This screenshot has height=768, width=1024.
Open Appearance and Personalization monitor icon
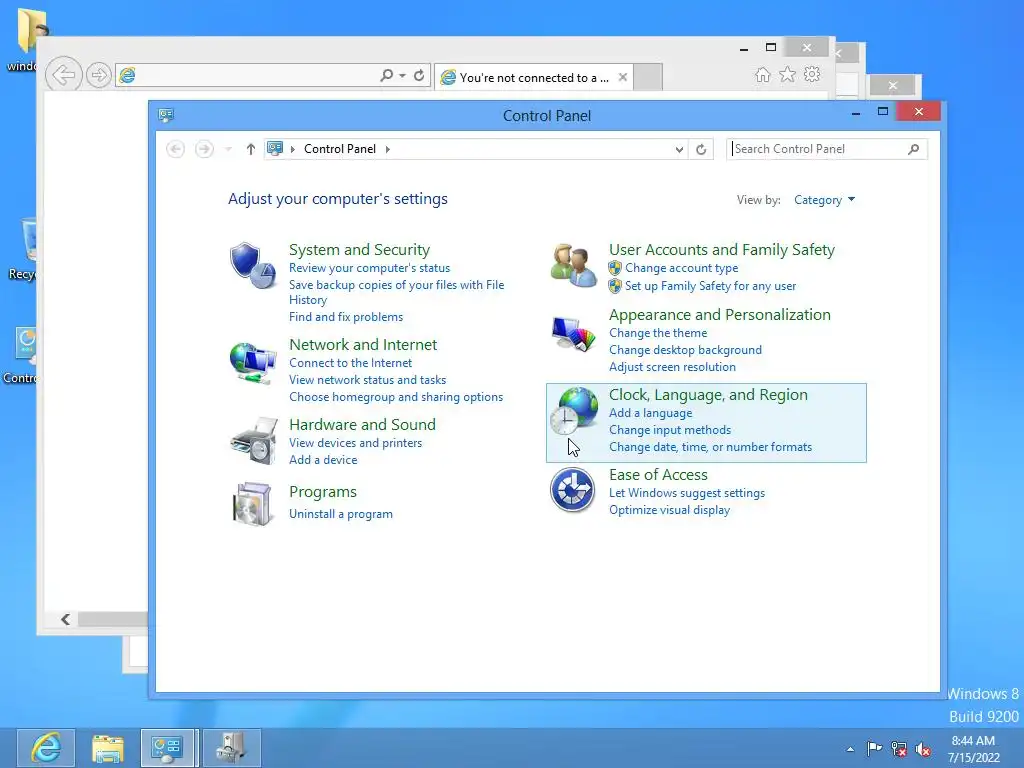pyautogui.click(x=573, y=334)
